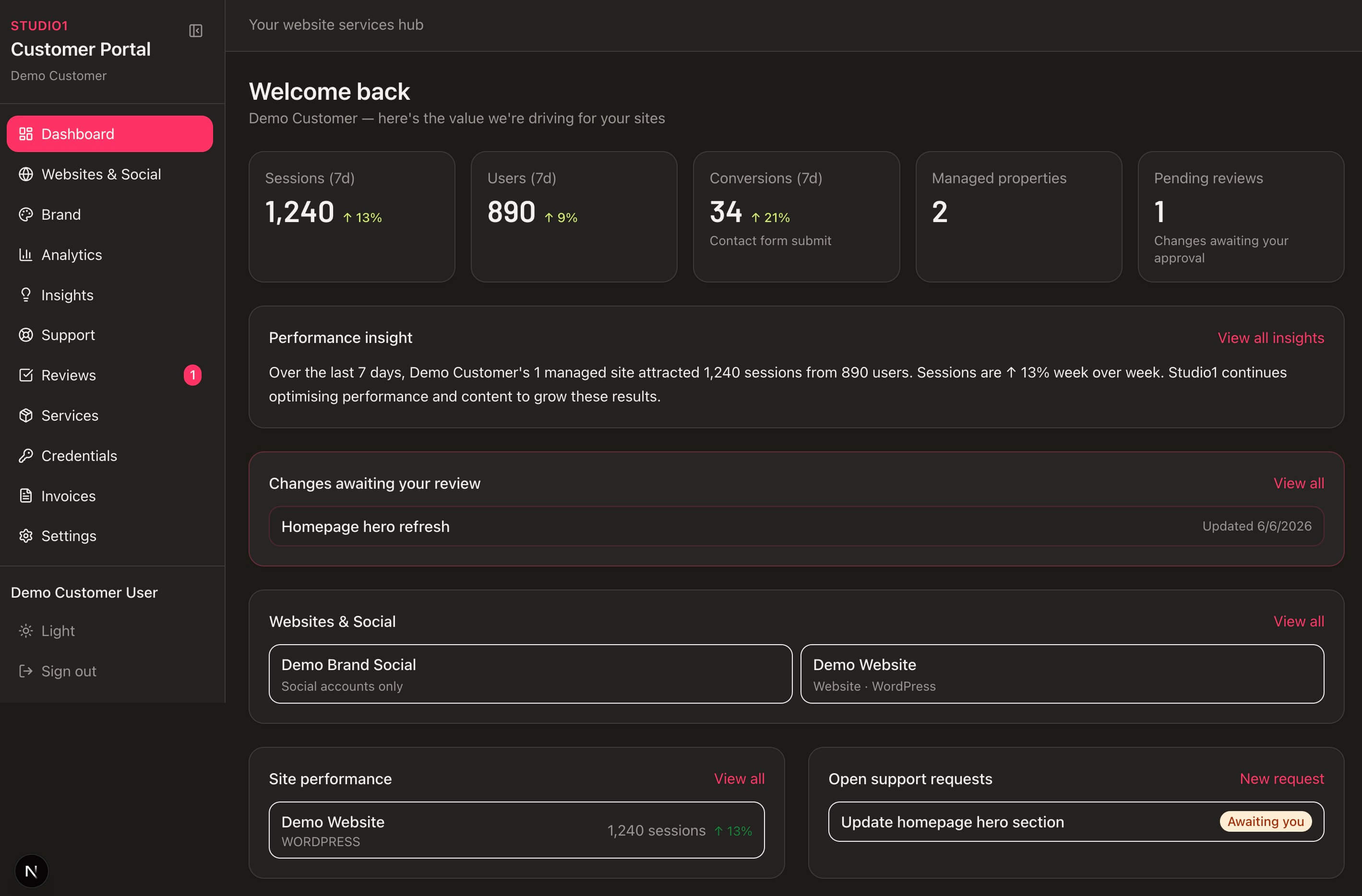Click the Credentials key icon
Viewport: 1362px width, 896px height.
pos(26,455)
